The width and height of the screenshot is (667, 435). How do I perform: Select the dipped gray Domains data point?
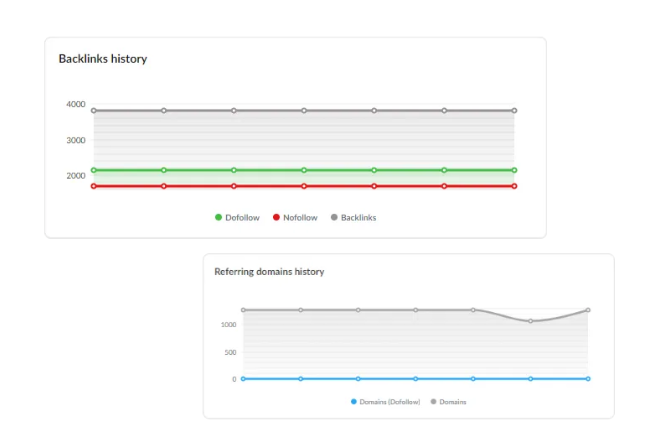[530, 321]
